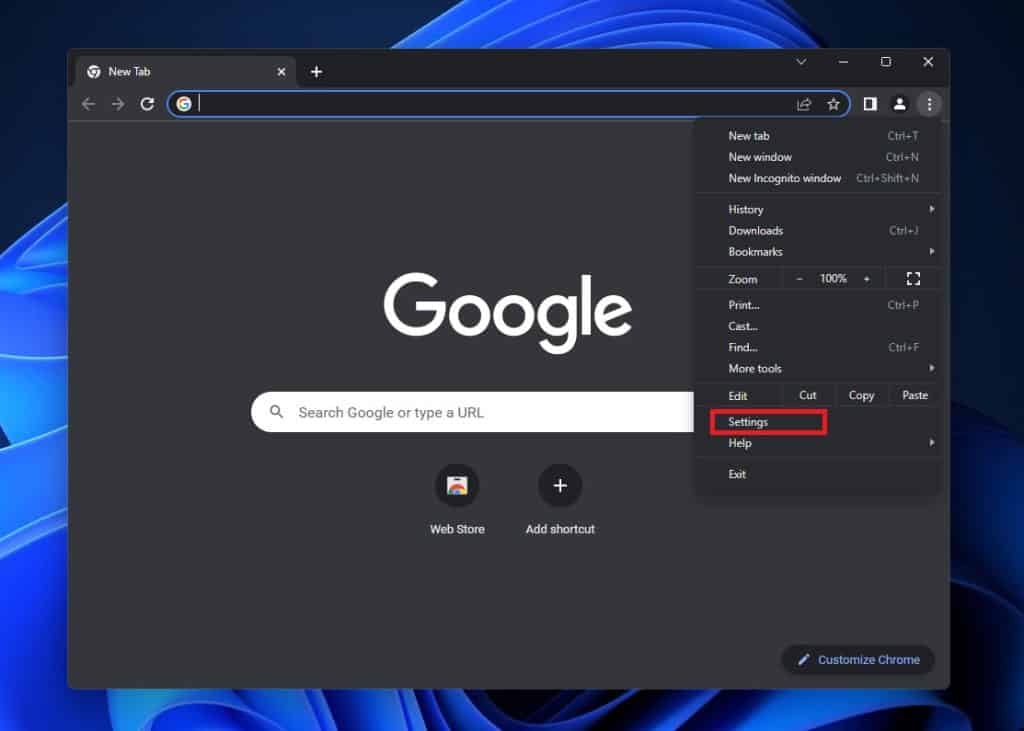Click the share page icon

point(804,104)
